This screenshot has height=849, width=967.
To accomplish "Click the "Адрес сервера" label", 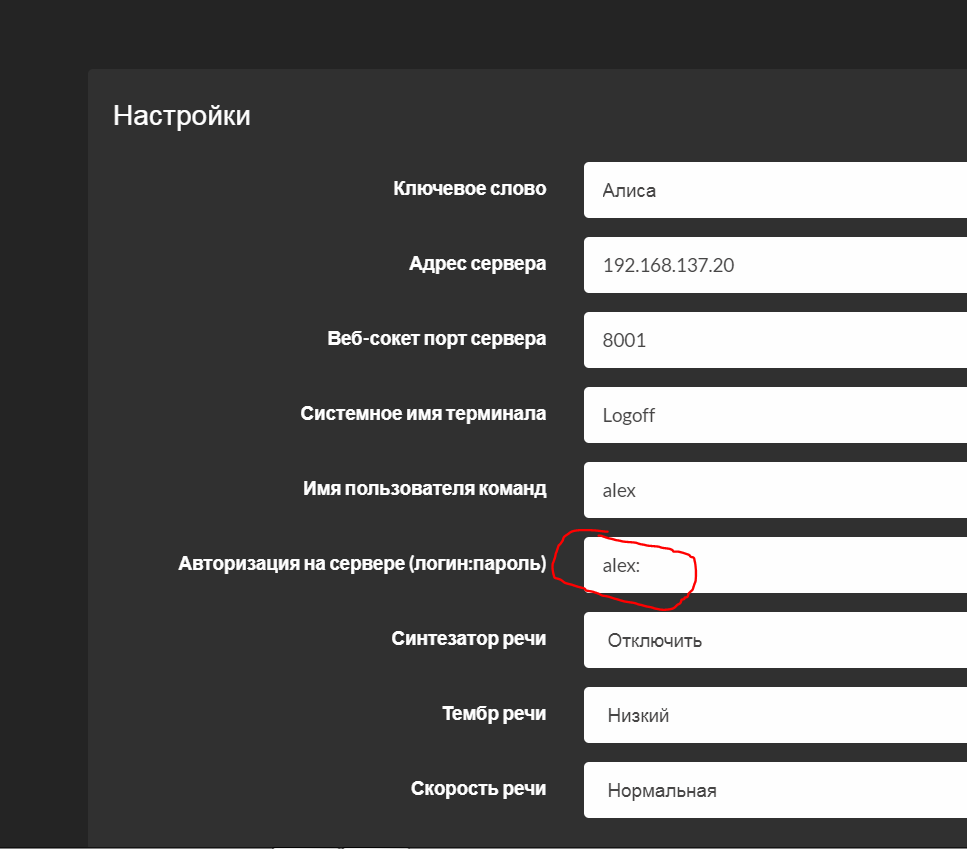I will click(x=477, y=264).
